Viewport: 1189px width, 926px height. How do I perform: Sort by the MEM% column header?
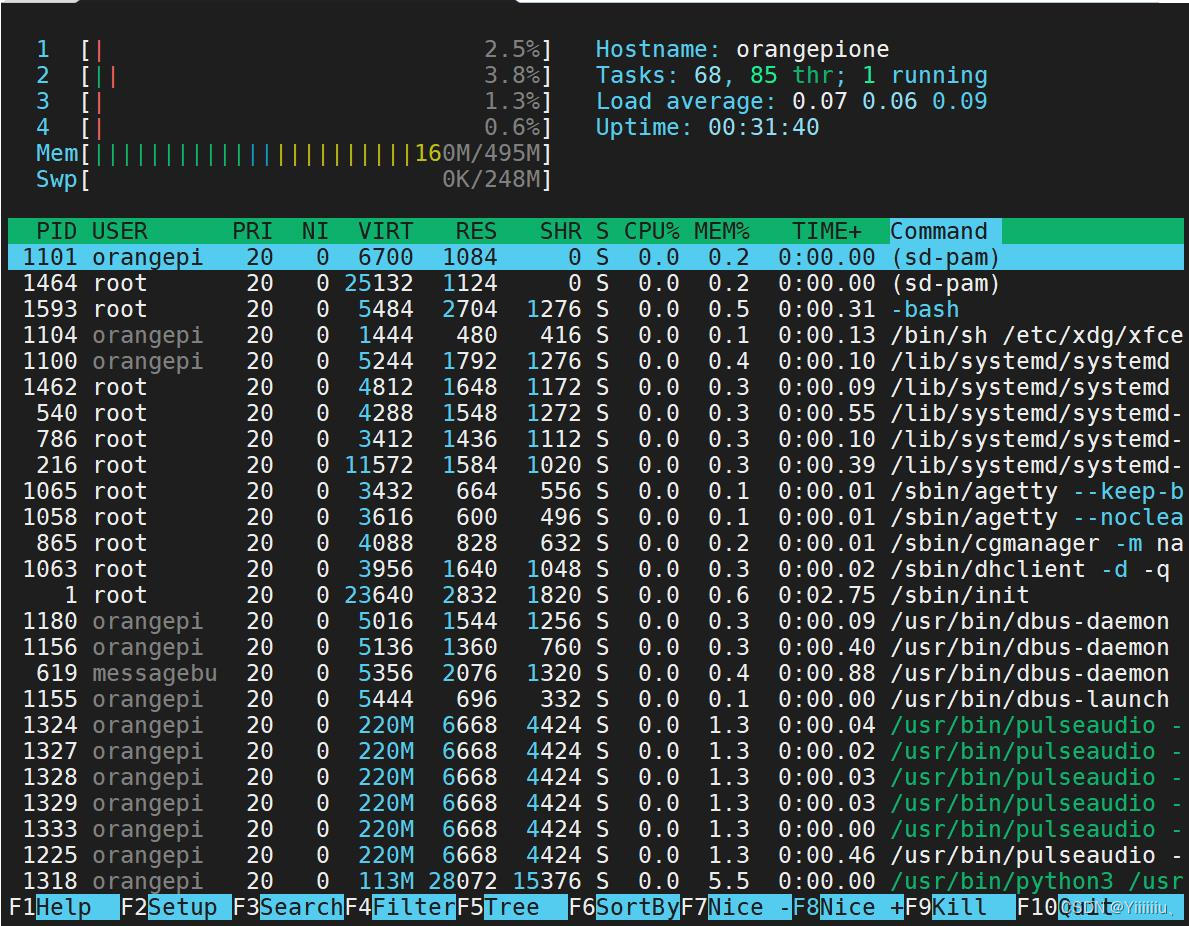[721, 231]
